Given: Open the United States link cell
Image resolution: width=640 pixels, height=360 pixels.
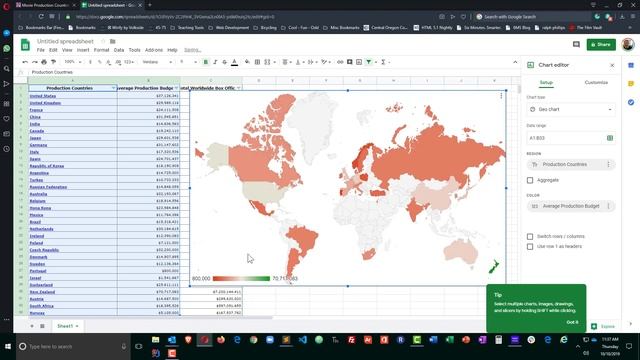Looking at the screenshot, I should coord(42,96).
